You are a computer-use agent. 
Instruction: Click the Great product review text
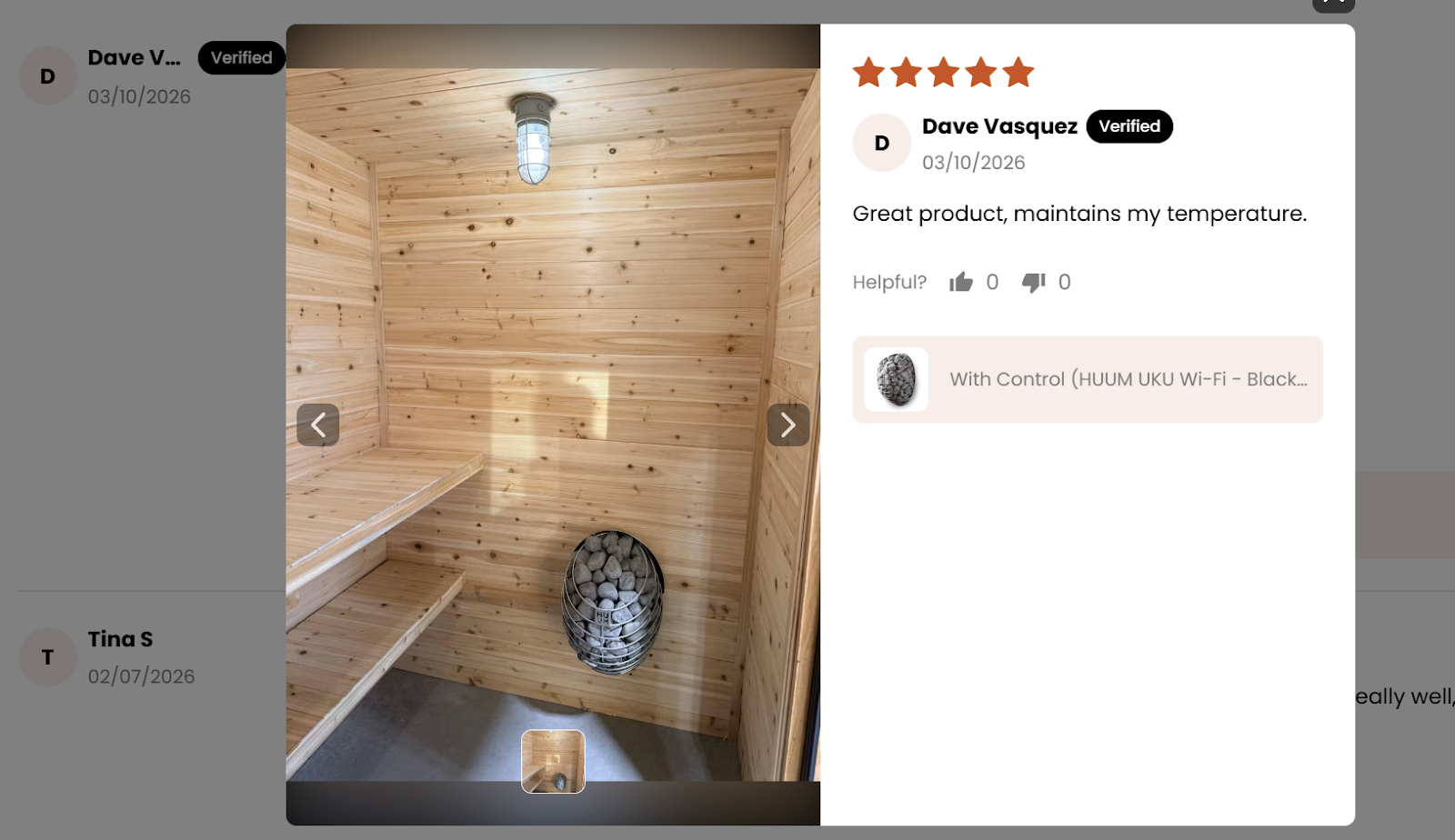coord(1079,214)
